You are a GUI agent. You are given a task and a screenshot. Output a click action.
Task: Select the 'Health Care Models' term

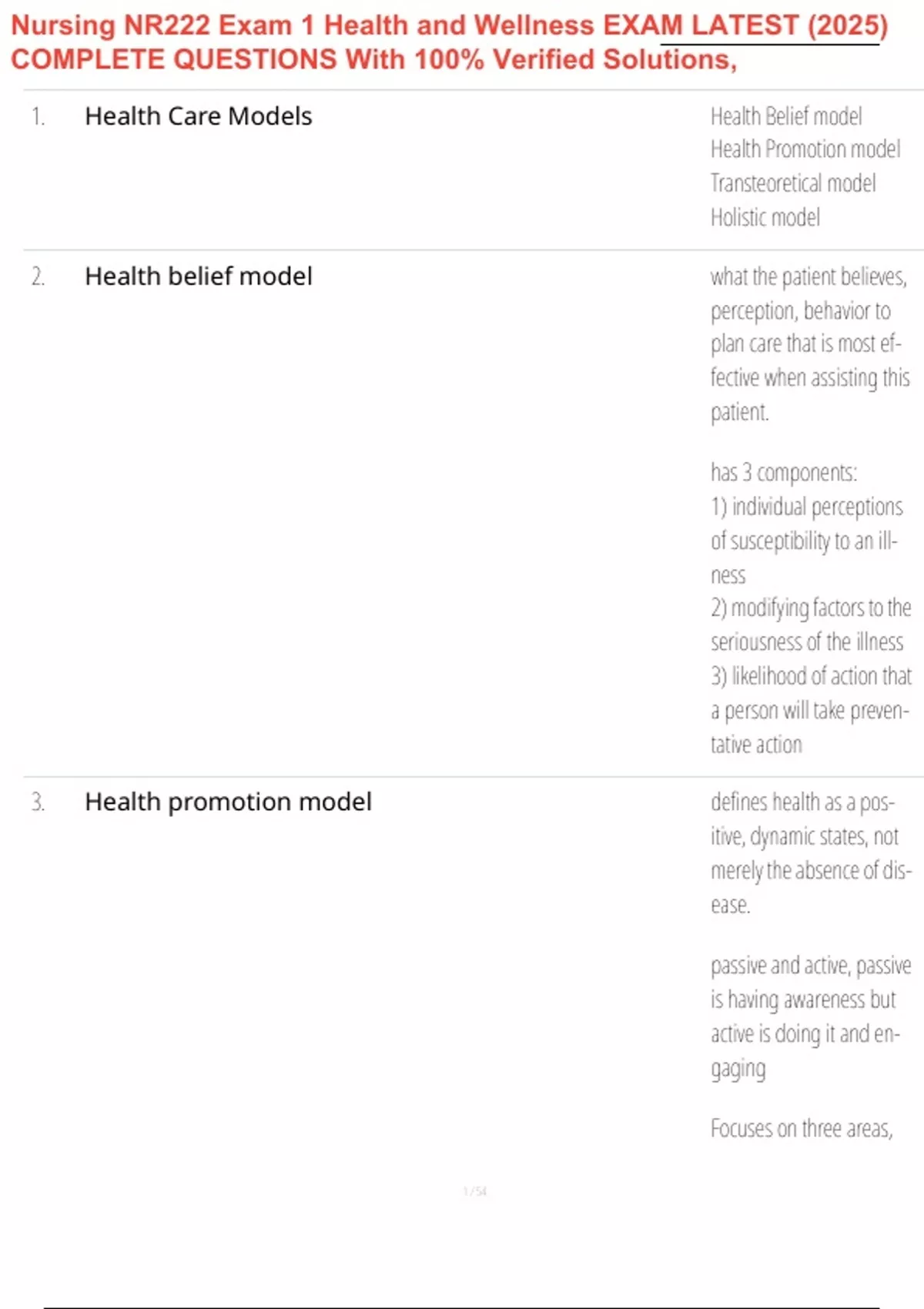tap(199, 116)
